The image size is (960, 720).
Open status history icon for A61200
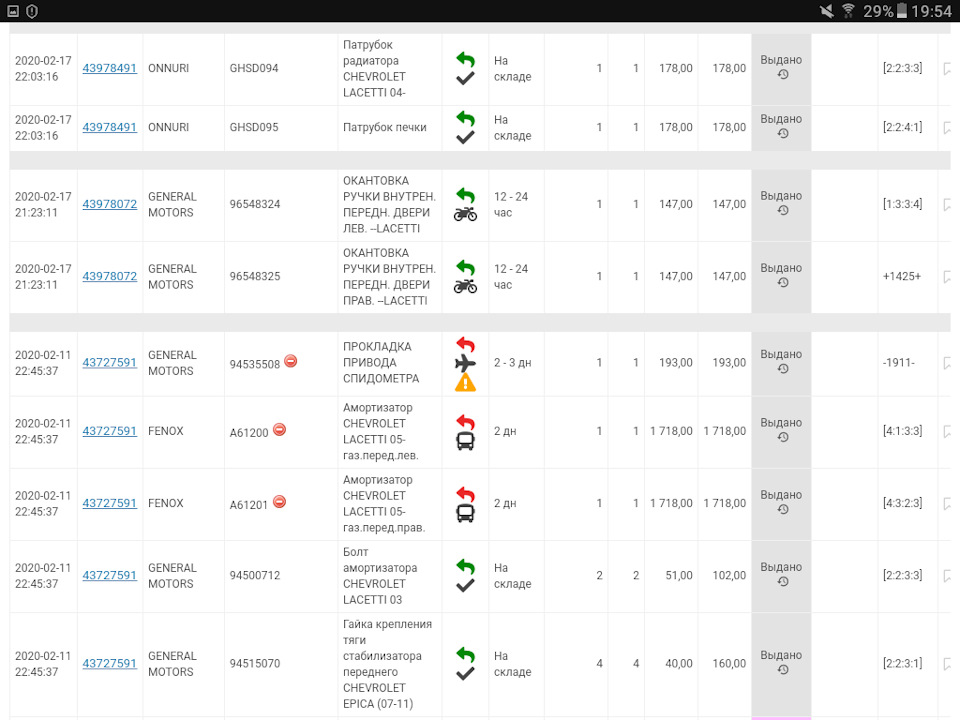click(x=782, y=438)
